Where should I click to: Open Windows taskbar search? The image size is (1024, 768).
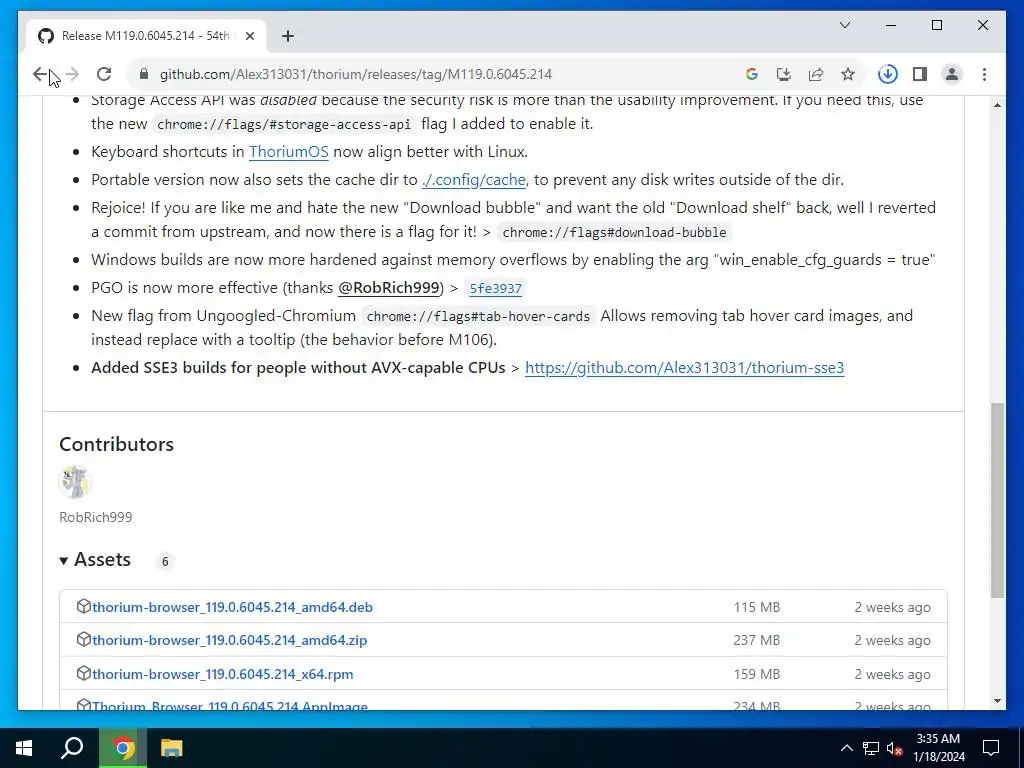pos(72,748)
